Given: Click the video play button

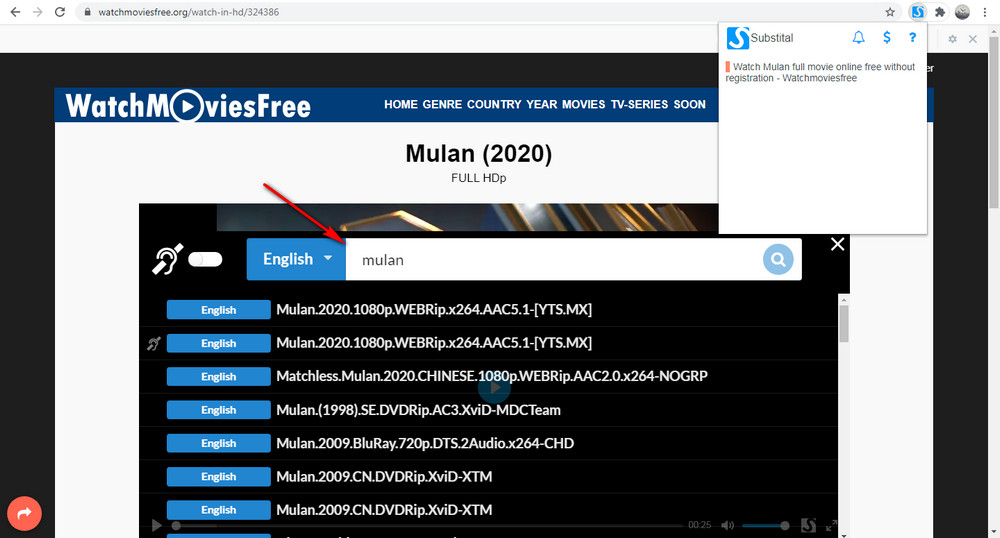Looking at the screenshot, I should coord(156,525).
